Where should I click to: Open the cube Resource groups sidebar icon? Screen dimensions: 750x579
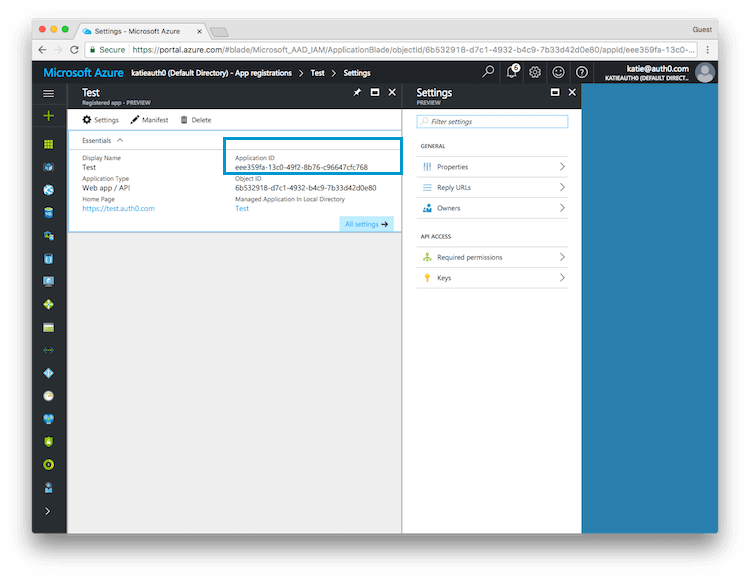48,167
